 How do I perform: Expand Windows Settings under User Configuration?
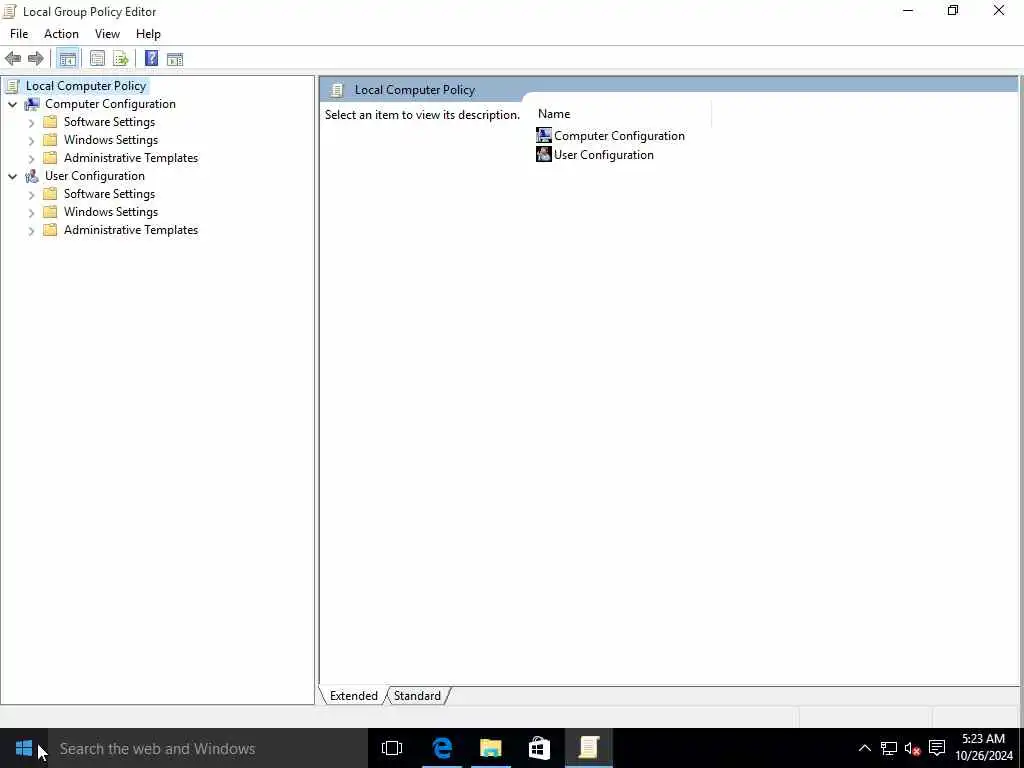31,212
